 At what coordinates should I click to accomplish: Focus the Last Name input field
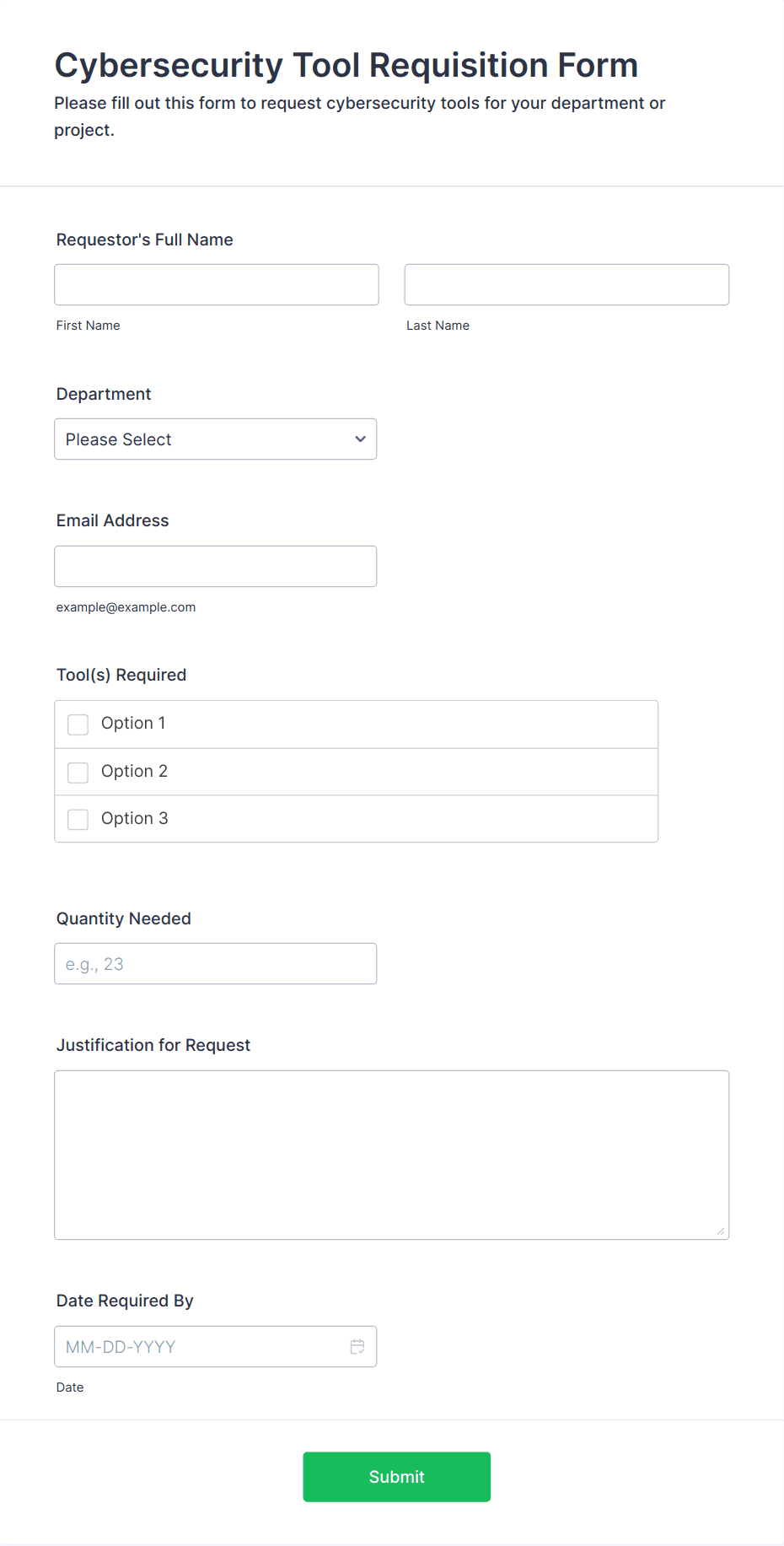point(567,284)
